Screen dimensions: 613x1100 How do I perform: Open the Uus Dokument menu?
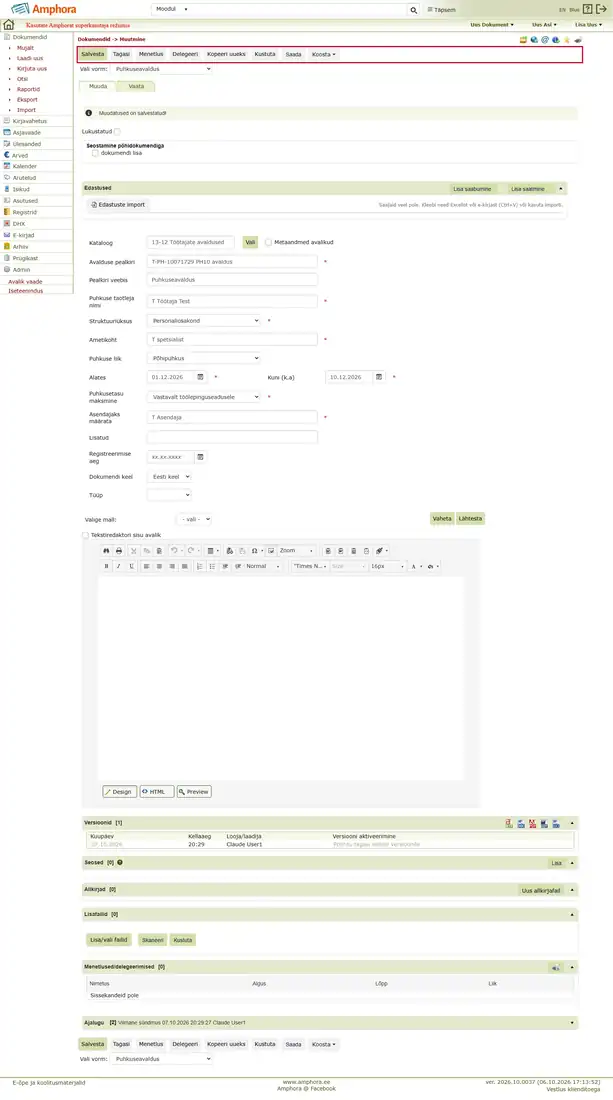492,25
